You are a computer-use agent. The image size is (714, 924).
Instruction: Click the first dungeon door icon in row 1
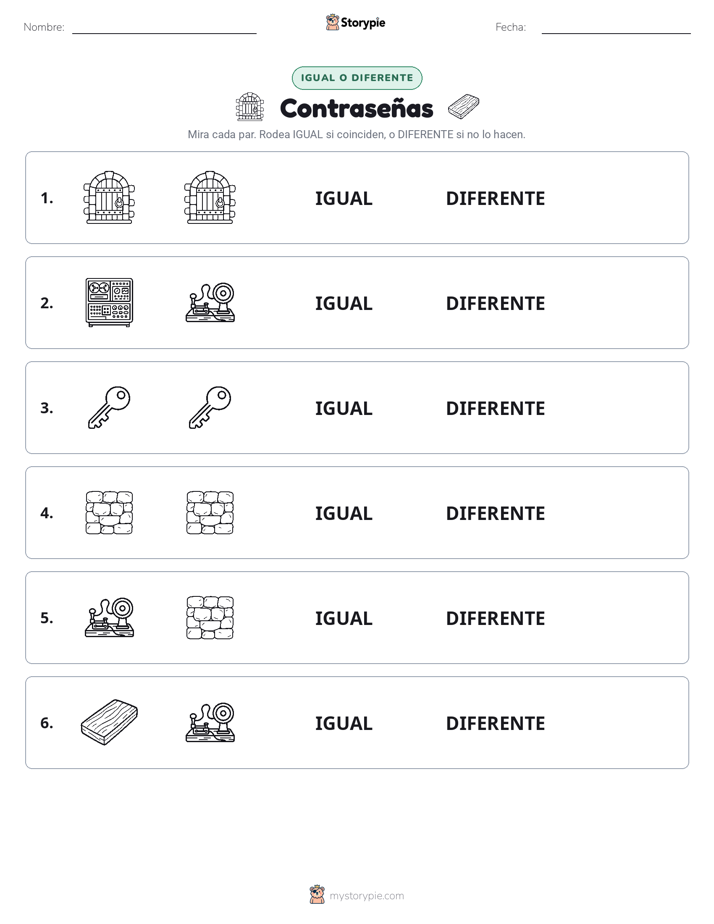(x=109, y=197)
